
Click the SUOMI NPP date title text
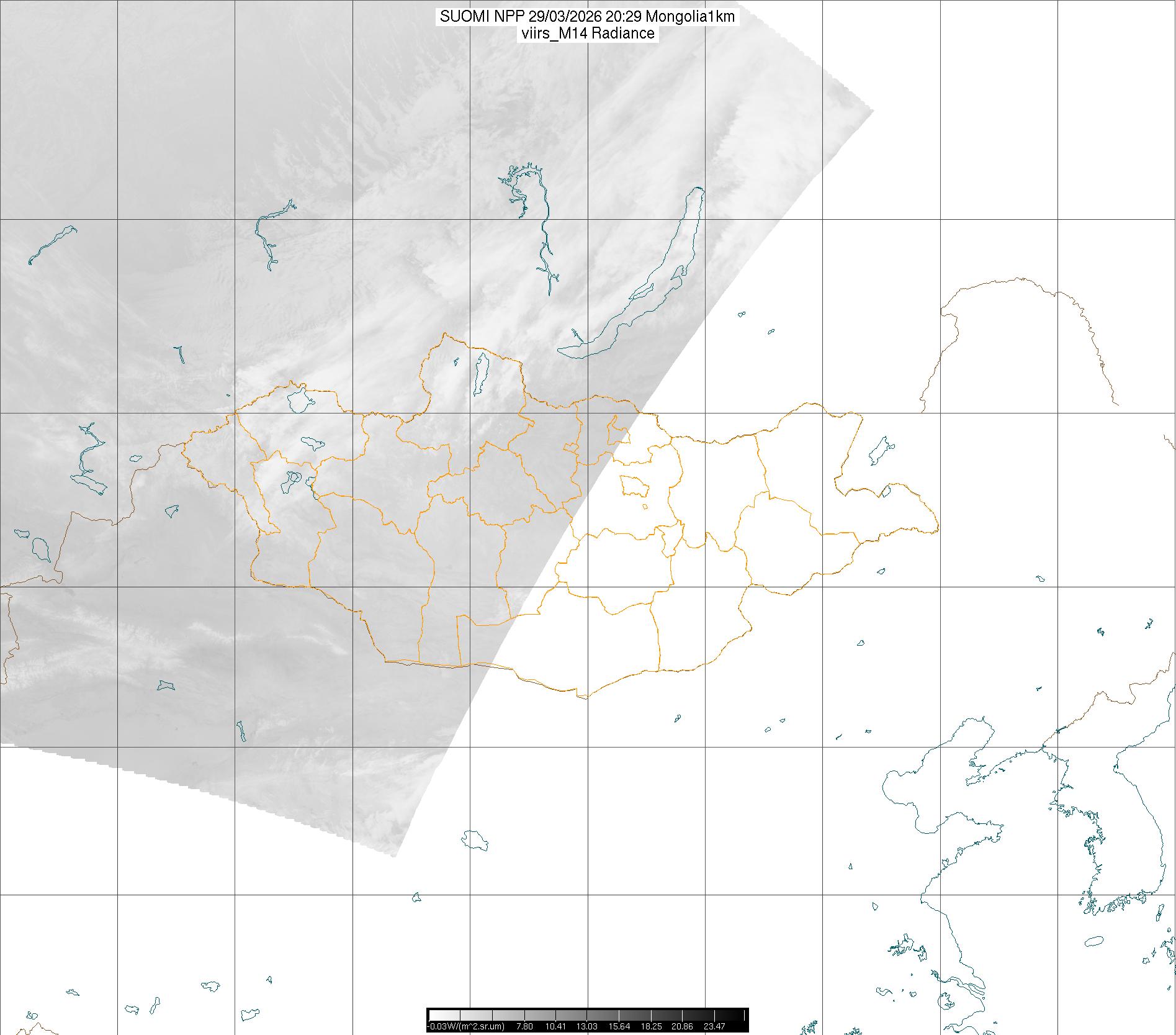click(587, 17)
